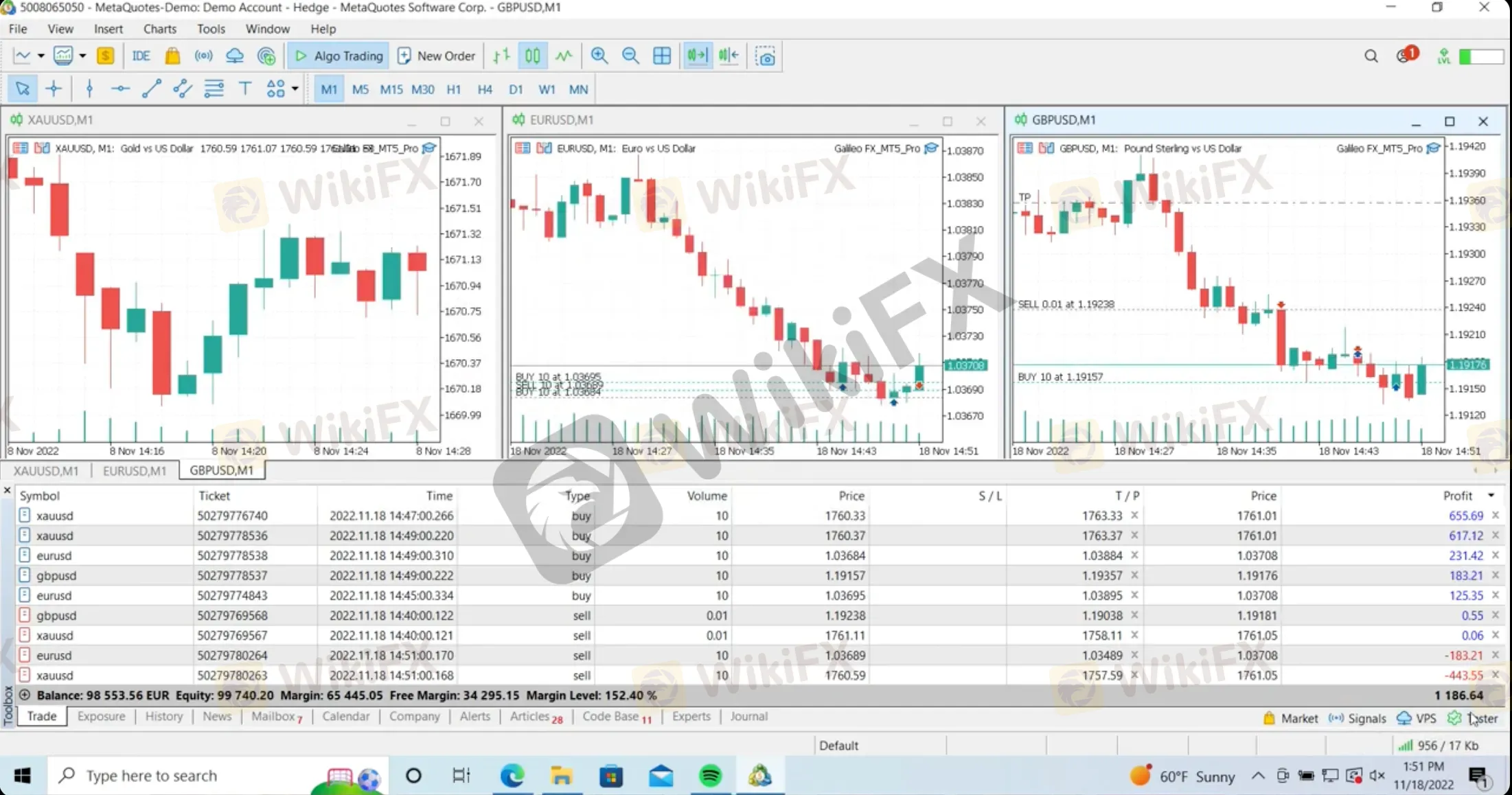This screenshot has width=1512, height=795.
Task: Open Signals from the status bar
Action: (1358, 718)
